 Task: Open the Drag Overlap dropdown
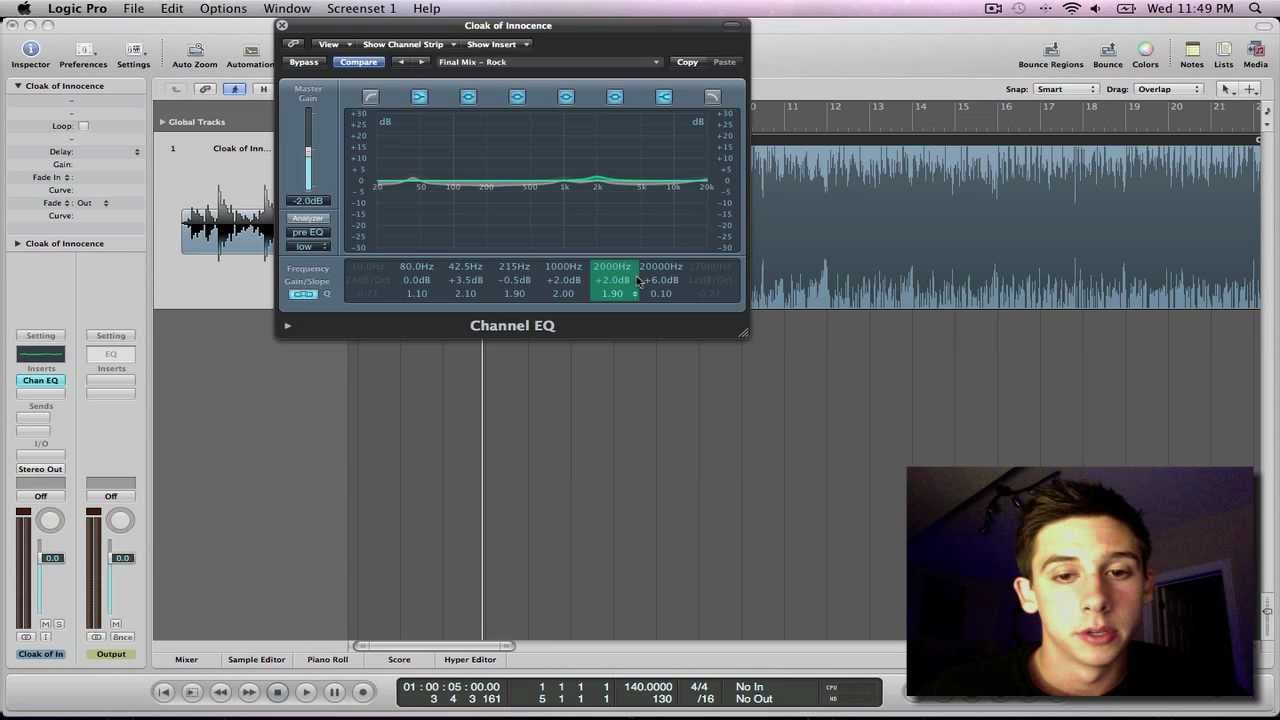(x=1168, y=89)
